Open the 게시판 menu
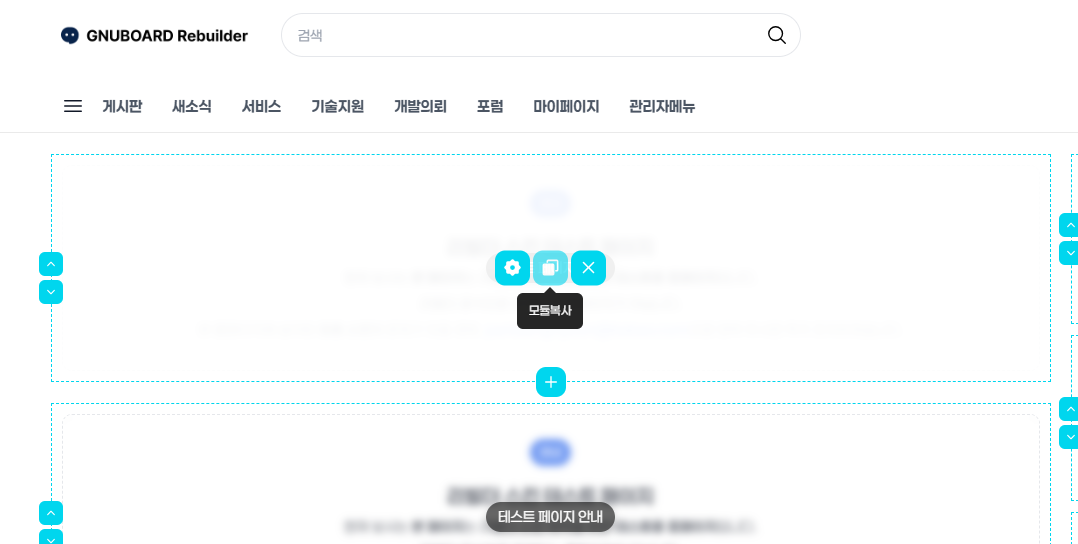This screenshot has width=1078, height=544. tap(122, 106)
